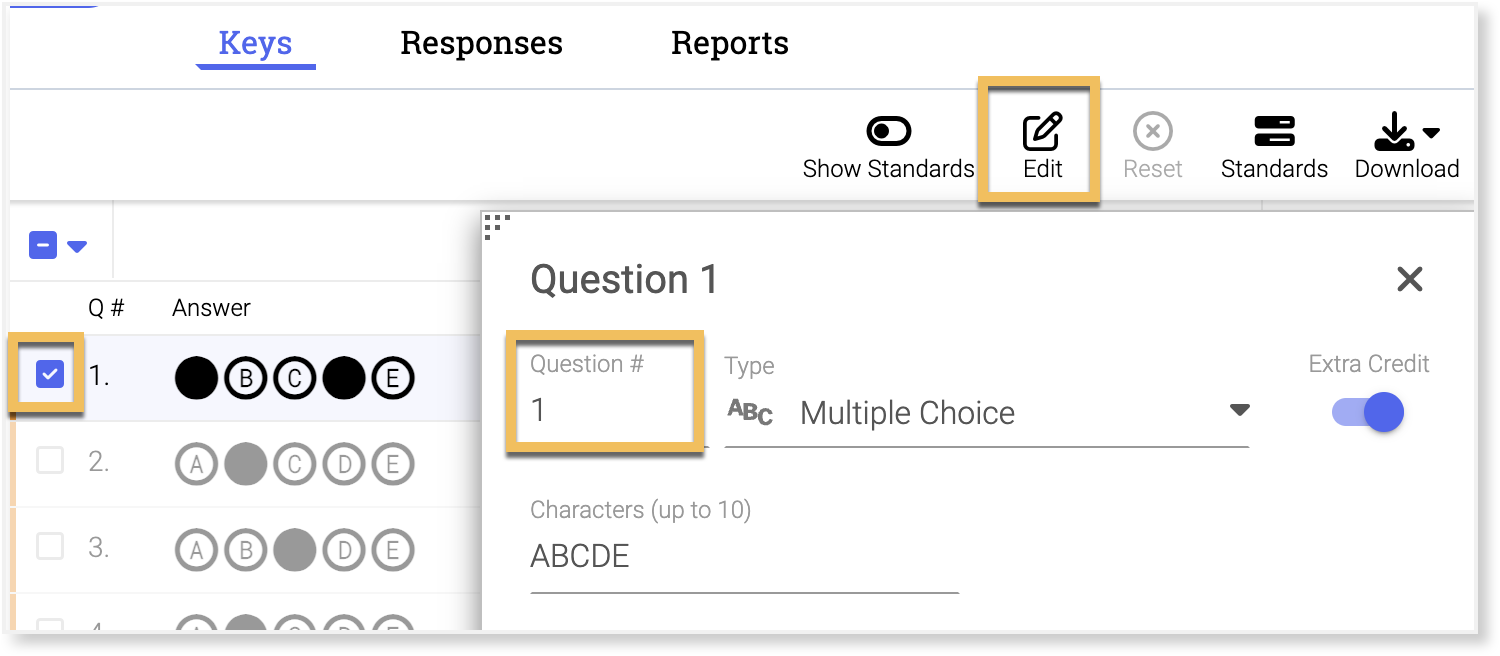Uncheck the question 1 checkbox
The height and width of the screenshot is (656, 1500).
point(50,375)
